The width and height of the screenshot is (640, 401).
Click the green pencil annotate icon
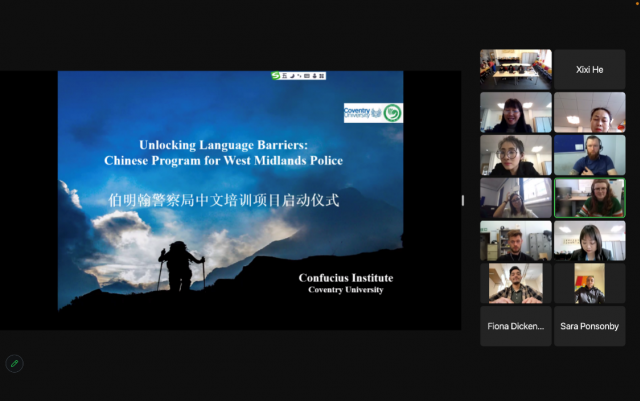click(x=14, y=363)
